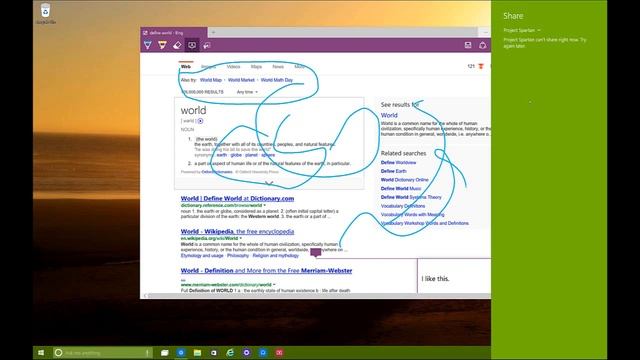Click the Ask me anything search box
This screenshot has width=640, height=360.
click(103, 353)
